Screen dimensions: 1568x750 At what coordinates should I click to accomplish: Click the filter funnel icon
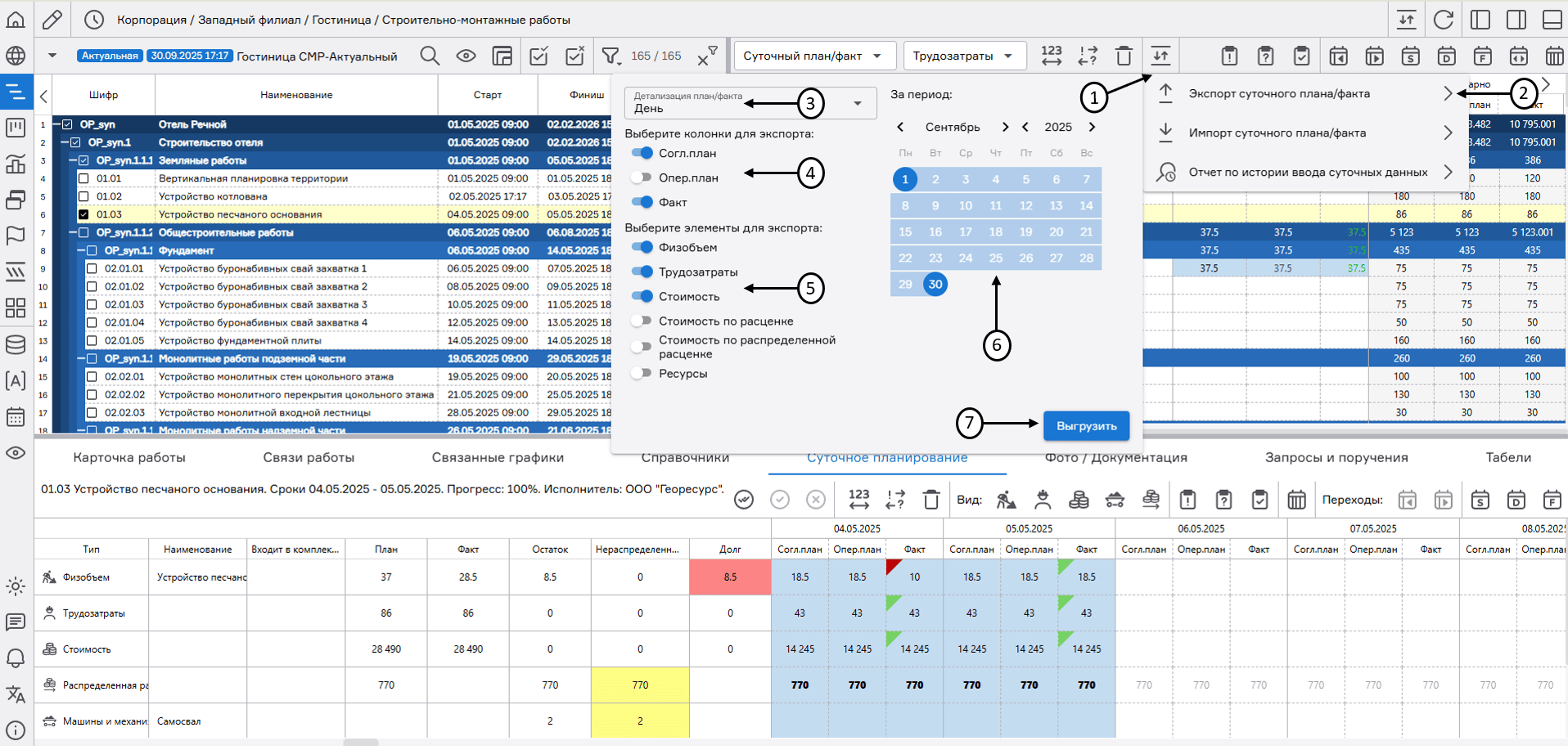[611, 56]
